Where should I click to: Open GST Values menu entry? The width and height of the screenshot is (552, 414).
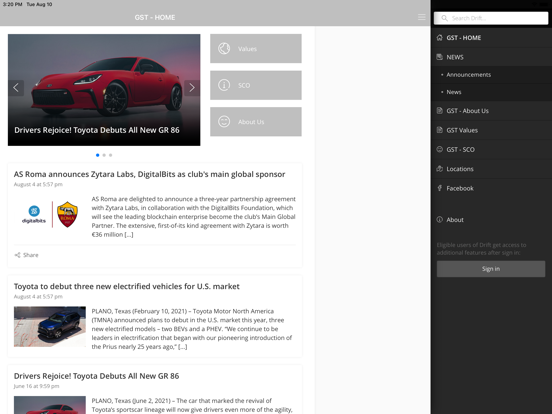coord(491,130)
